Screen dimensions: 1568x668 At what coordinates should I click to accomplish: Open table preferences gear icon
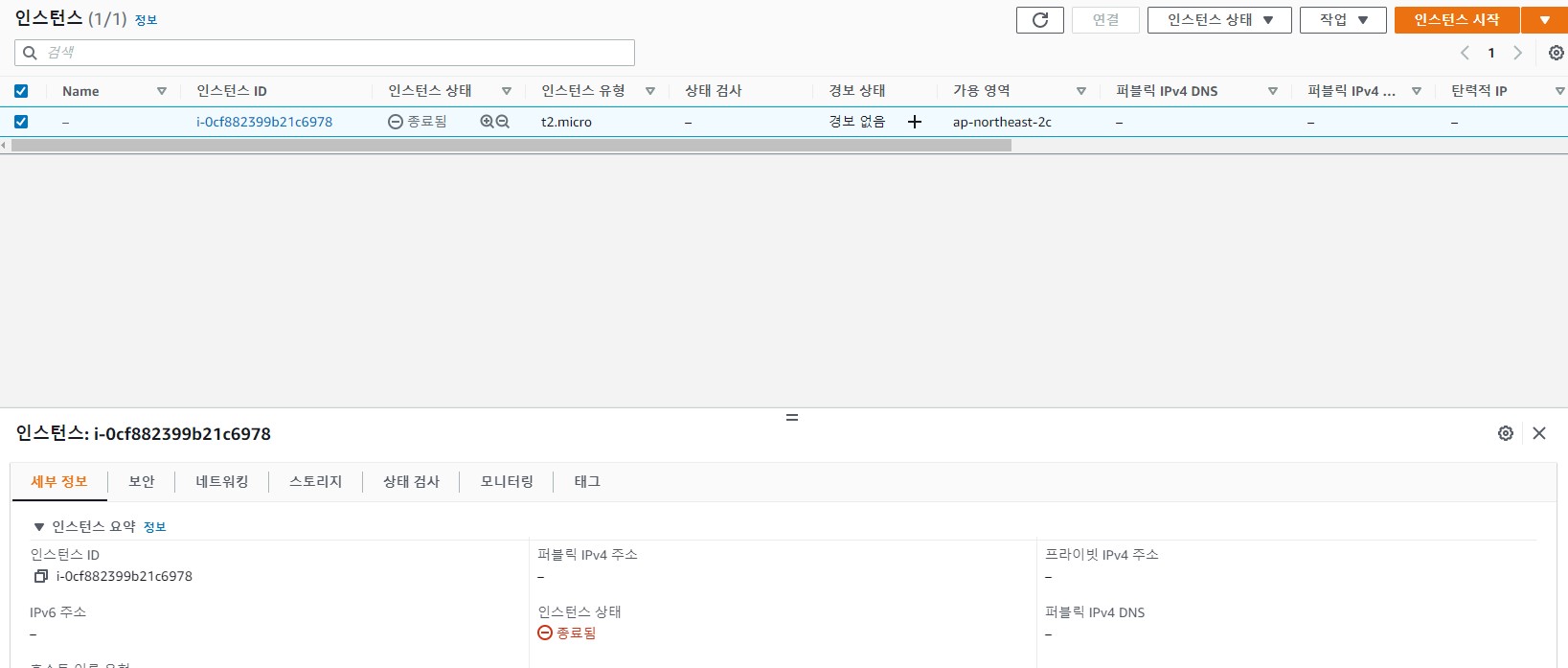[x=1557, y=53]
